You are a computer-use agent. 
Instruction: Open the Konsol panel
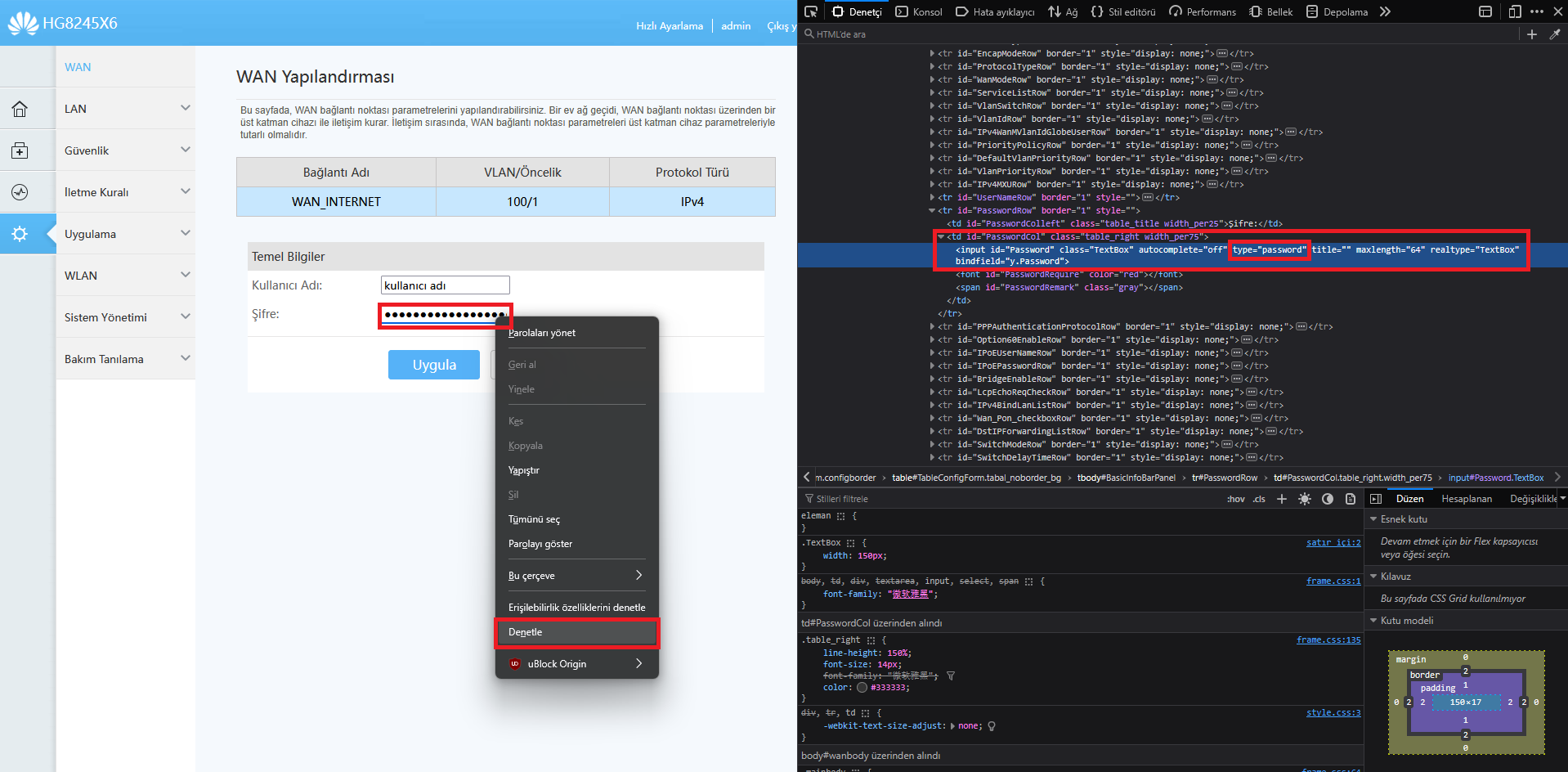[x=919, y=11]
